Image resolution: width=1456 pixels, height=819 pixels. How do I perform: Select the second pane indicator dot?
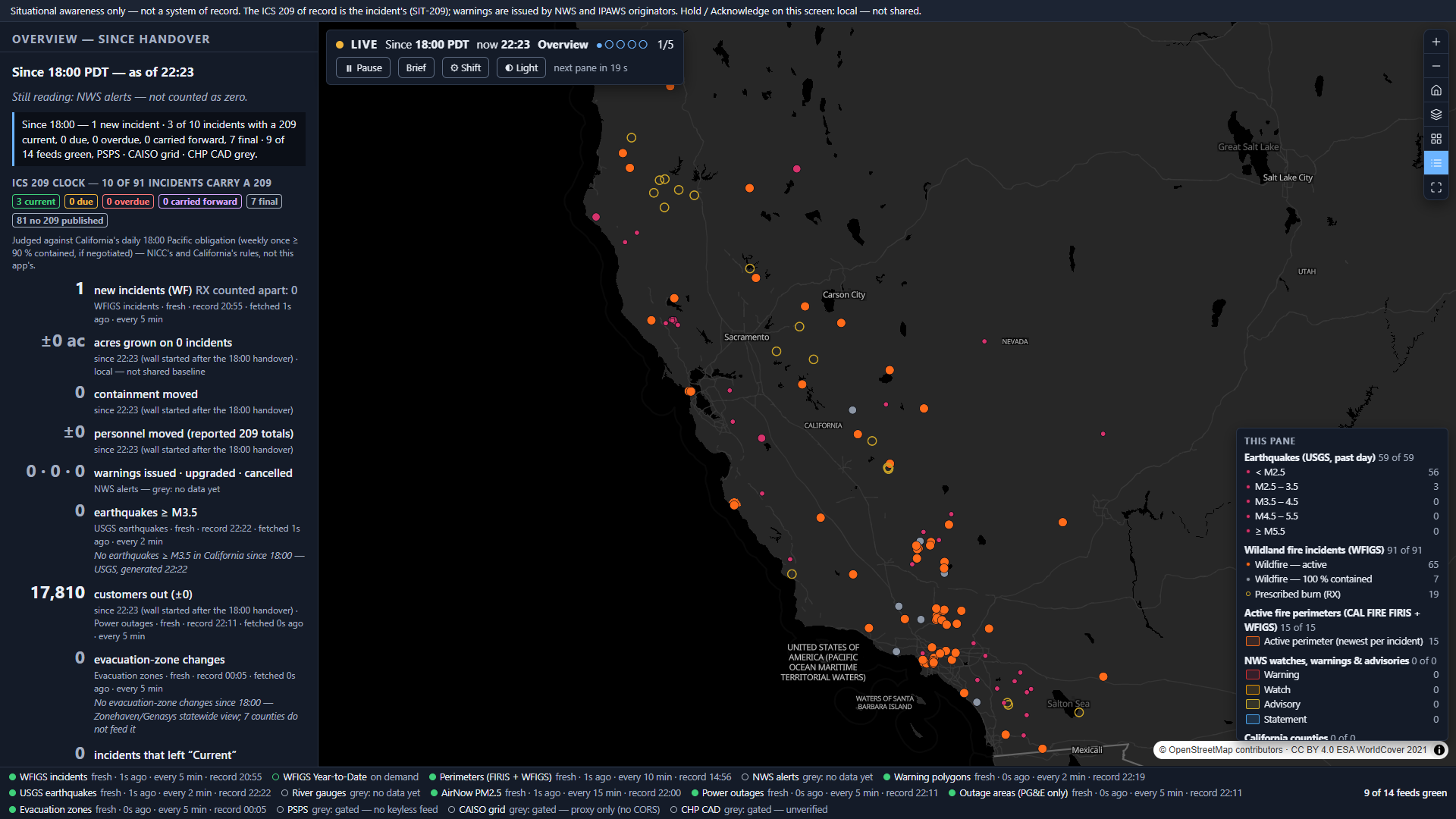click(x=609, y=45)
